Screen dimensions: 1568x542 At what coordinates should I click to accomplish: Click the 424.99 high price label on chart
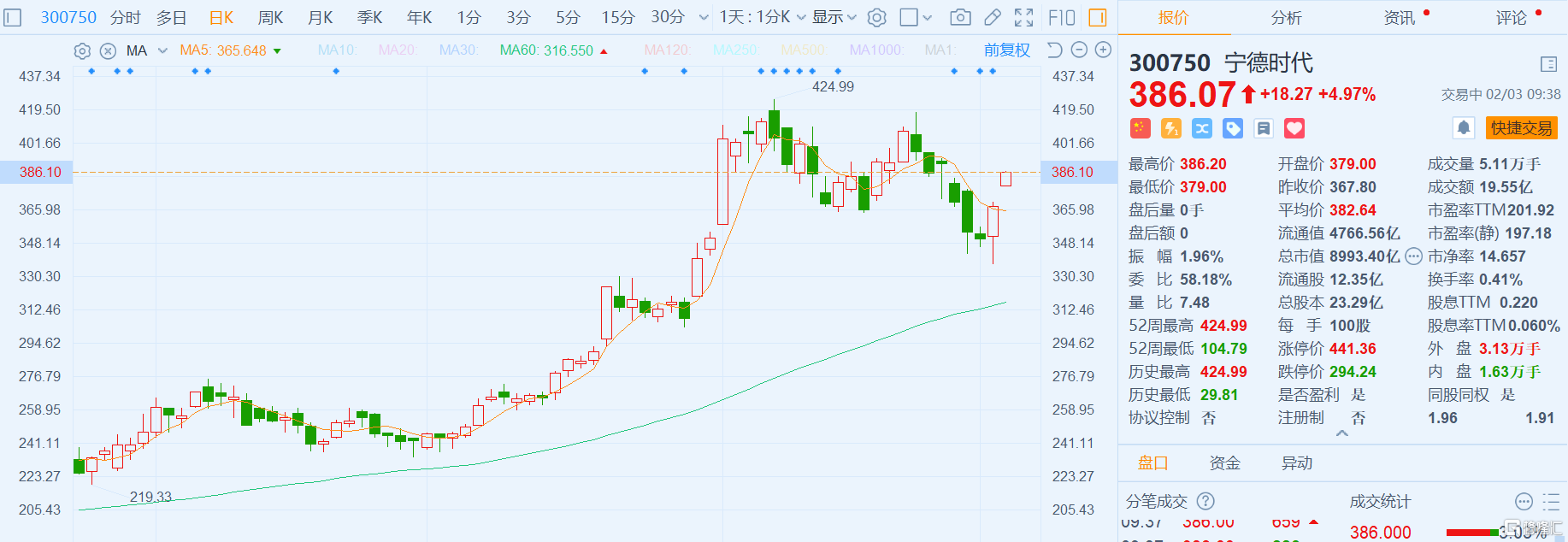pyautogui.click(x=833, y=86)
